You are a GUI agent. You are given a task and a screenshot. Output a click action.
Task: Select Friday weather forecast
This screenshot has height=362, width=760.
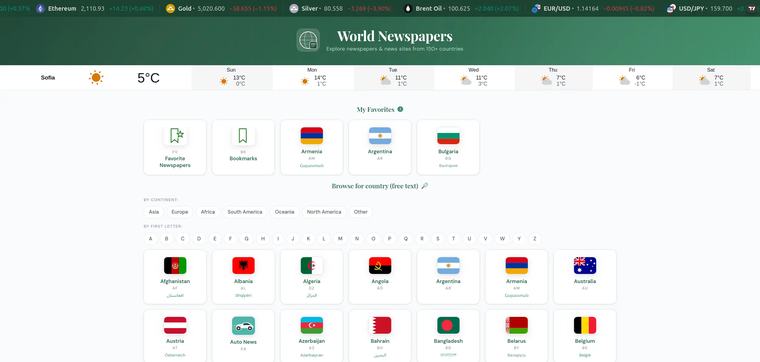[x=632, y=78]
